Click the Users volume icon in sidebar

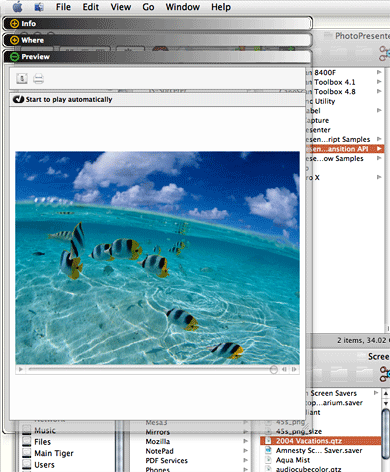pos(27,464)
